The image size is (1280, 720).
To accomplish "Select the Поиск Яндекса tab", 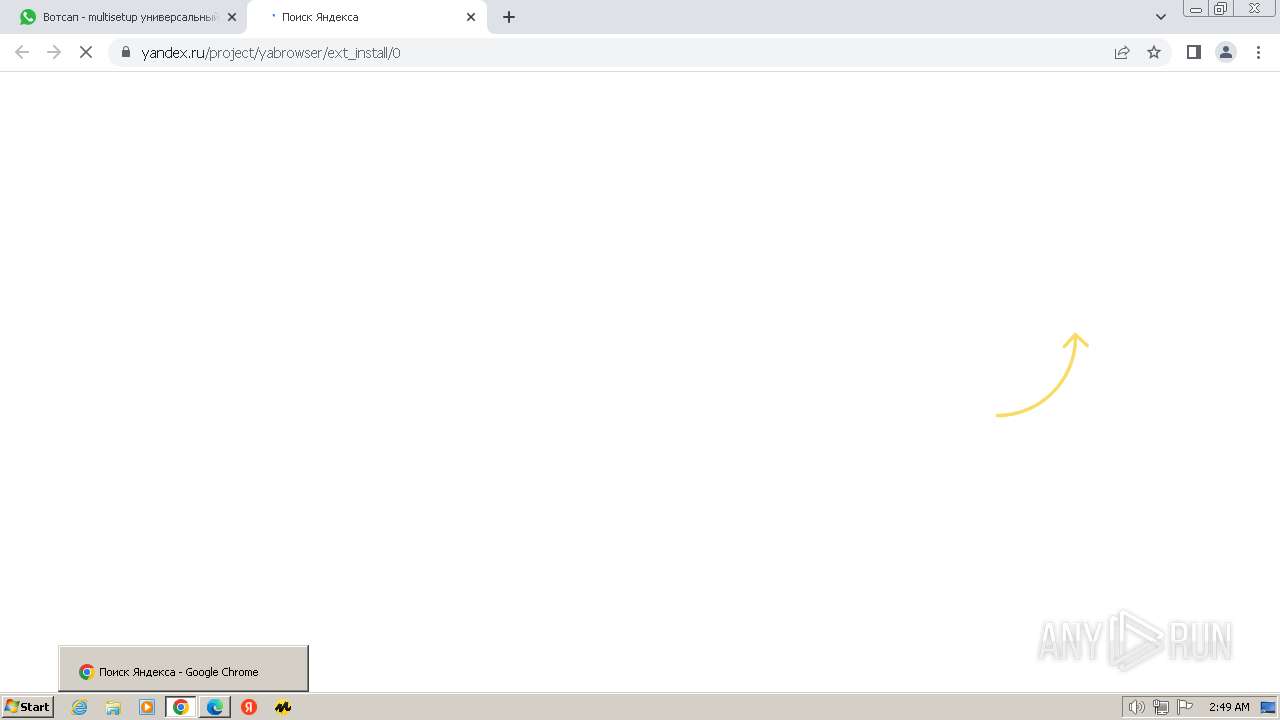I will pos(366,17).
